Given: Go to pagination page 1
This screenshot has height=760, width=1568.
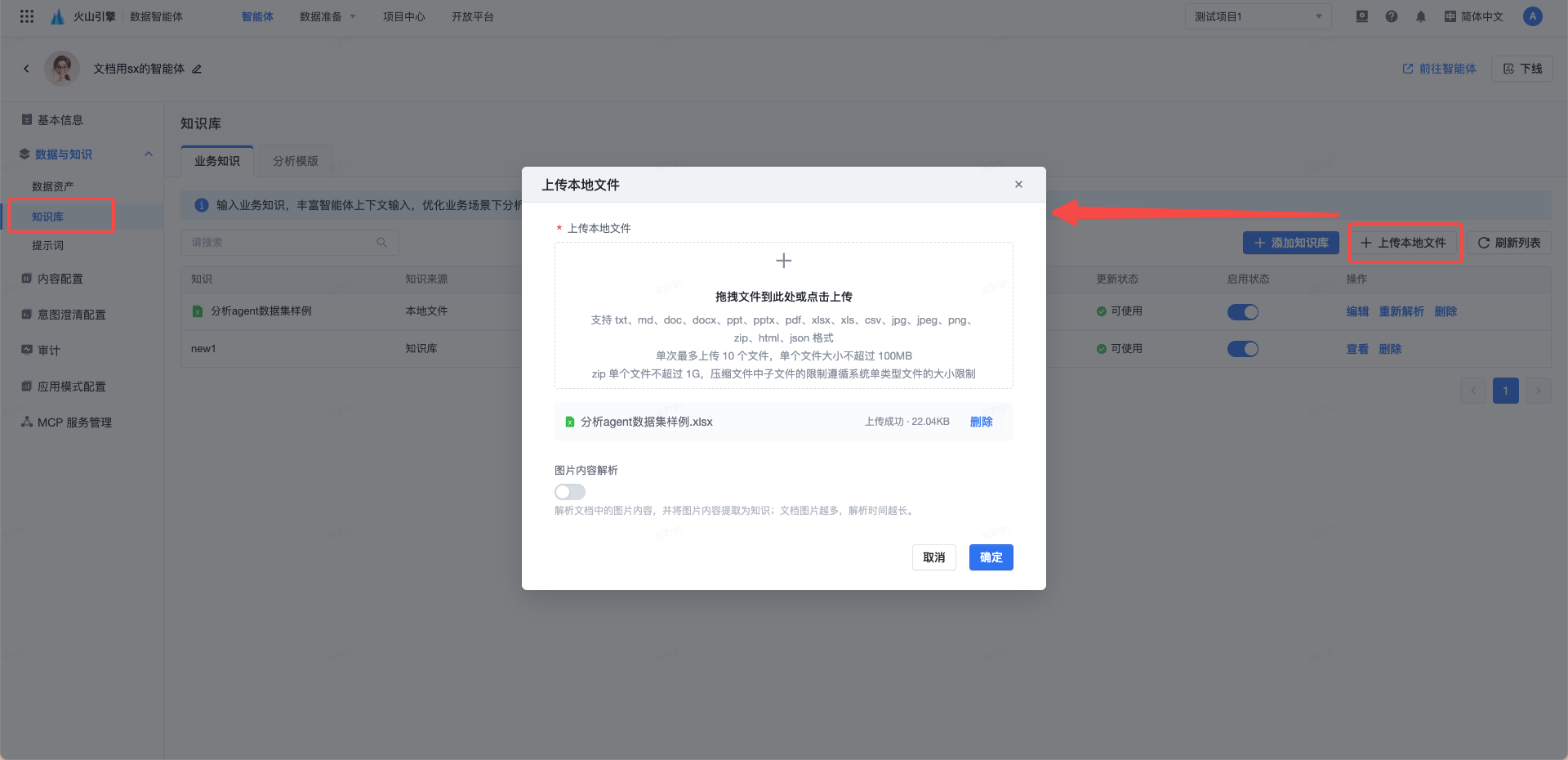Looking at the screenshot, I should tap(1505, 391).
